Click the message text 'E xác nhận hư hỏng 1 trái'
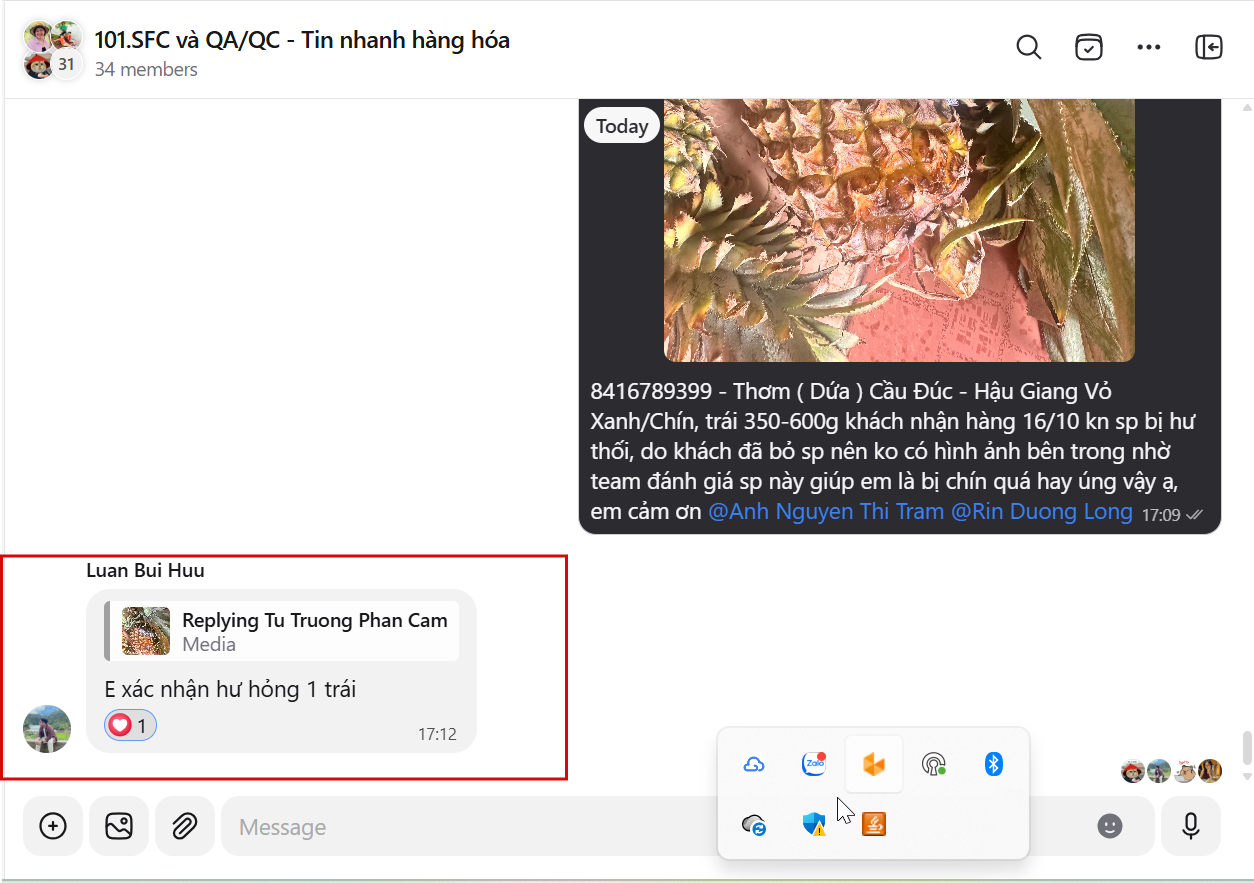 (x=230, y=689)
